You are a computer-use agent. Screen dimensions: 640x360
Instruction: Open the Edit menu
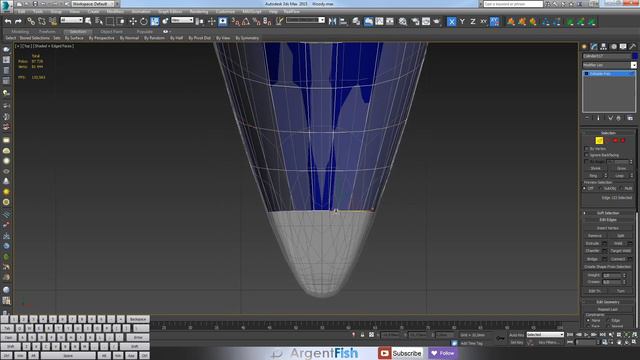click(x=21, y=11)
